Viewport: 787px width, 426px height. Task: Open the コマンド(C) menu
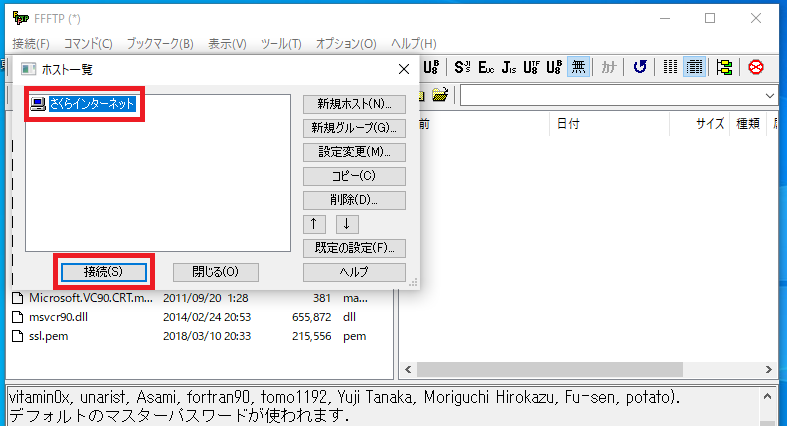(x=88, y=44)
